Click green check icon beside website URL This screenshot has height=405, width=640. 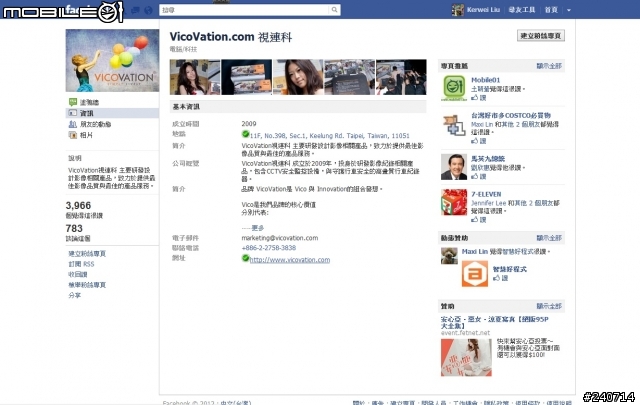[x=245, y=258]
